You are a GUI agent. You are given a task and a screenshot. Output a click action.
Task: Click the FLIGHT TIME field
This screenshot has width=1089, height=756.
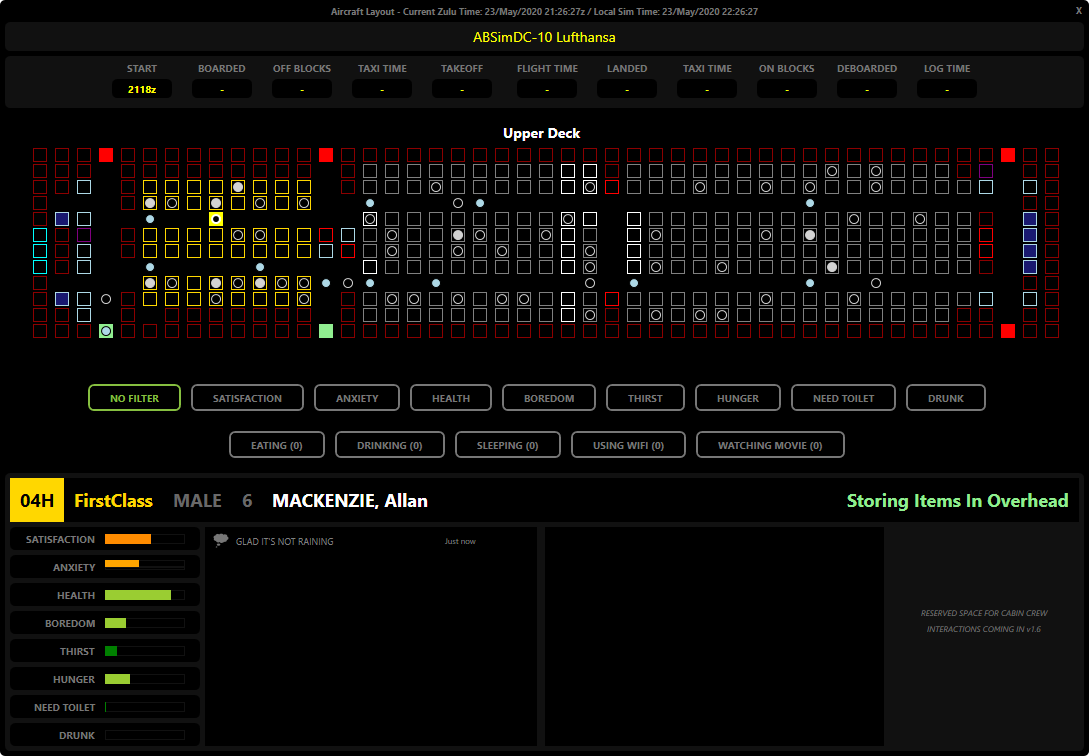coord(547,90)
